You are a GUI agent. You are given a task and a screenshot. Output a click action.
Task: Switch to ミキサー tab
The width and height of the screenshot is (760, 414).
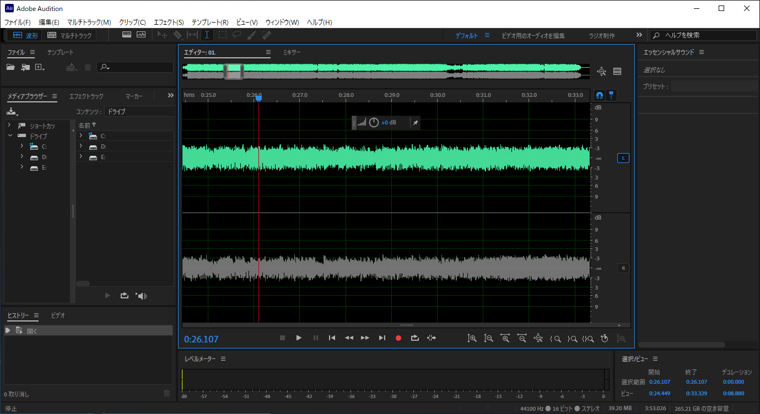coord(292,52)
